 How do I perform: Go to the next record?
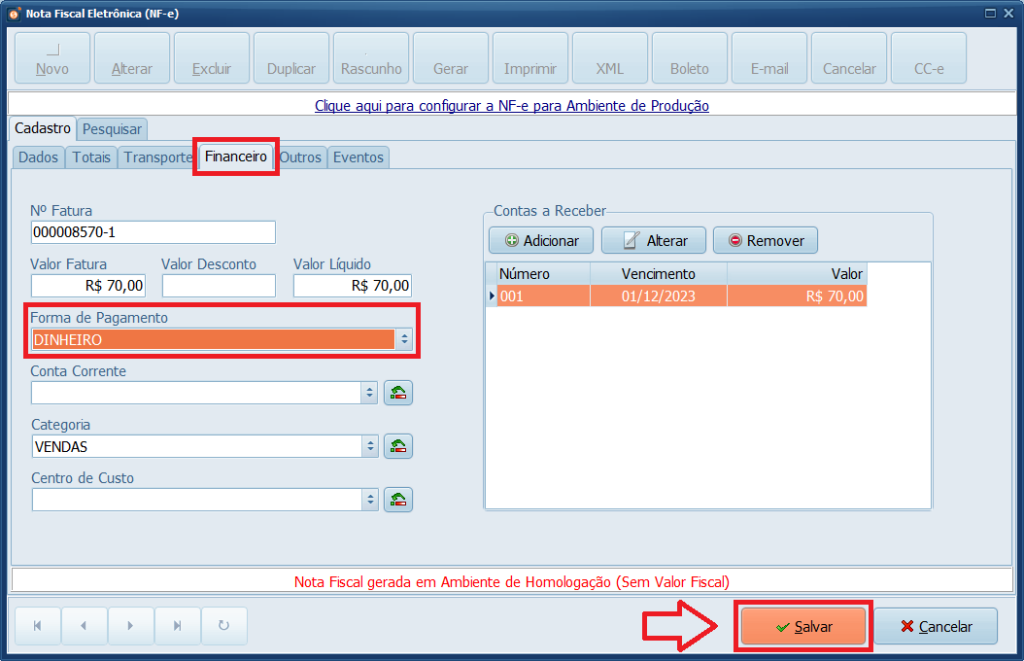131,626
